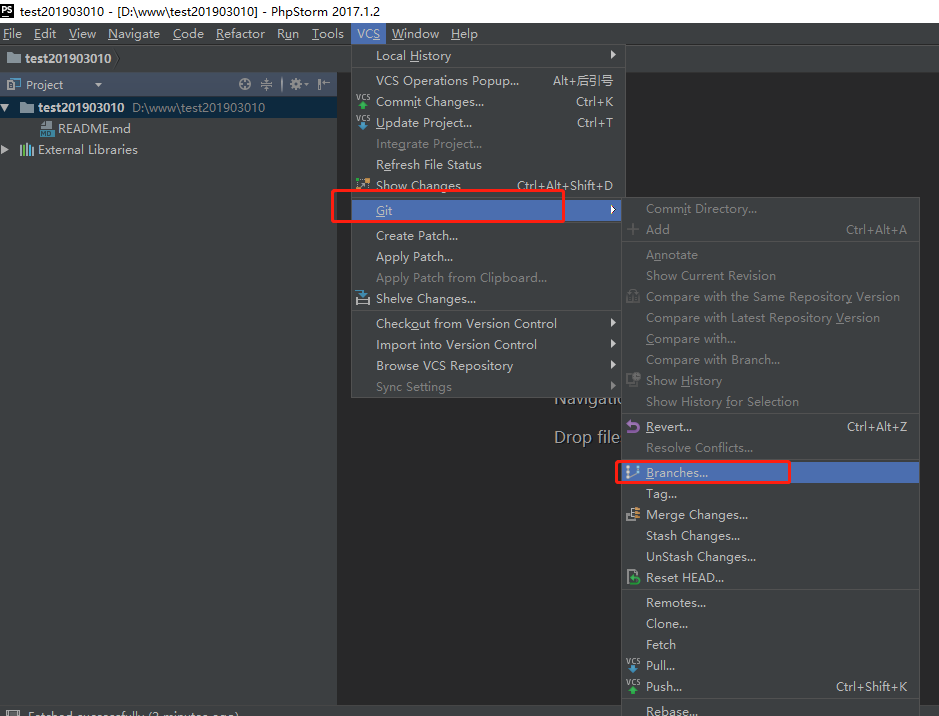Open the Help menu
Viewport: 939px width, 716px height.
(464, 34)
